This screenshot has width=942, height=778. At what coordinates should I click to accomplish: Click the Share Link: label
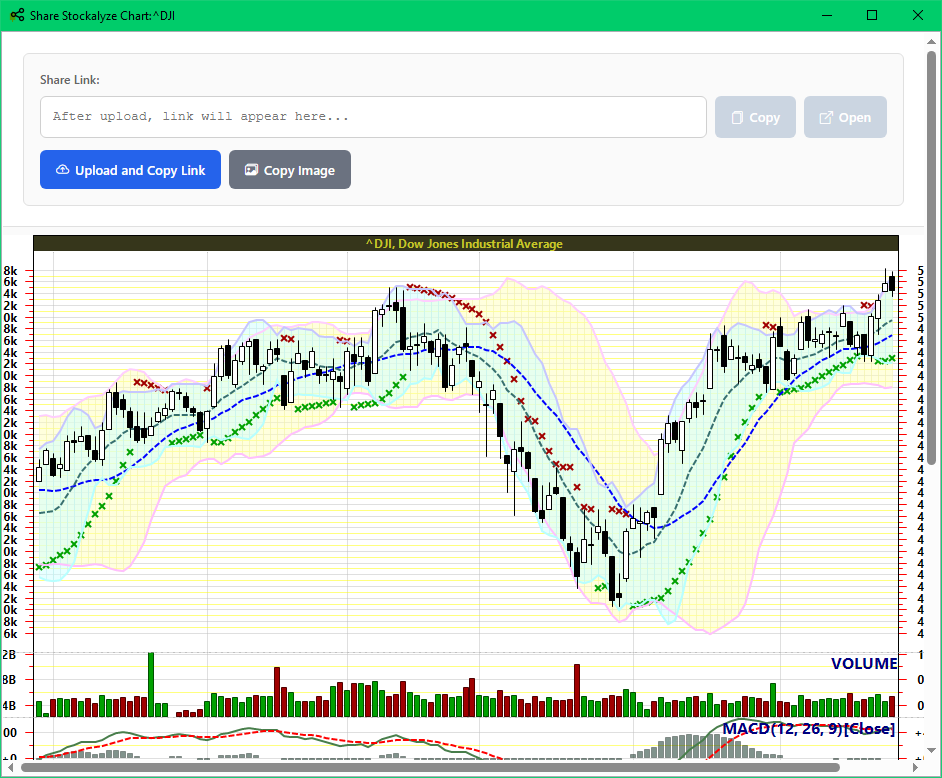(70, 80)
